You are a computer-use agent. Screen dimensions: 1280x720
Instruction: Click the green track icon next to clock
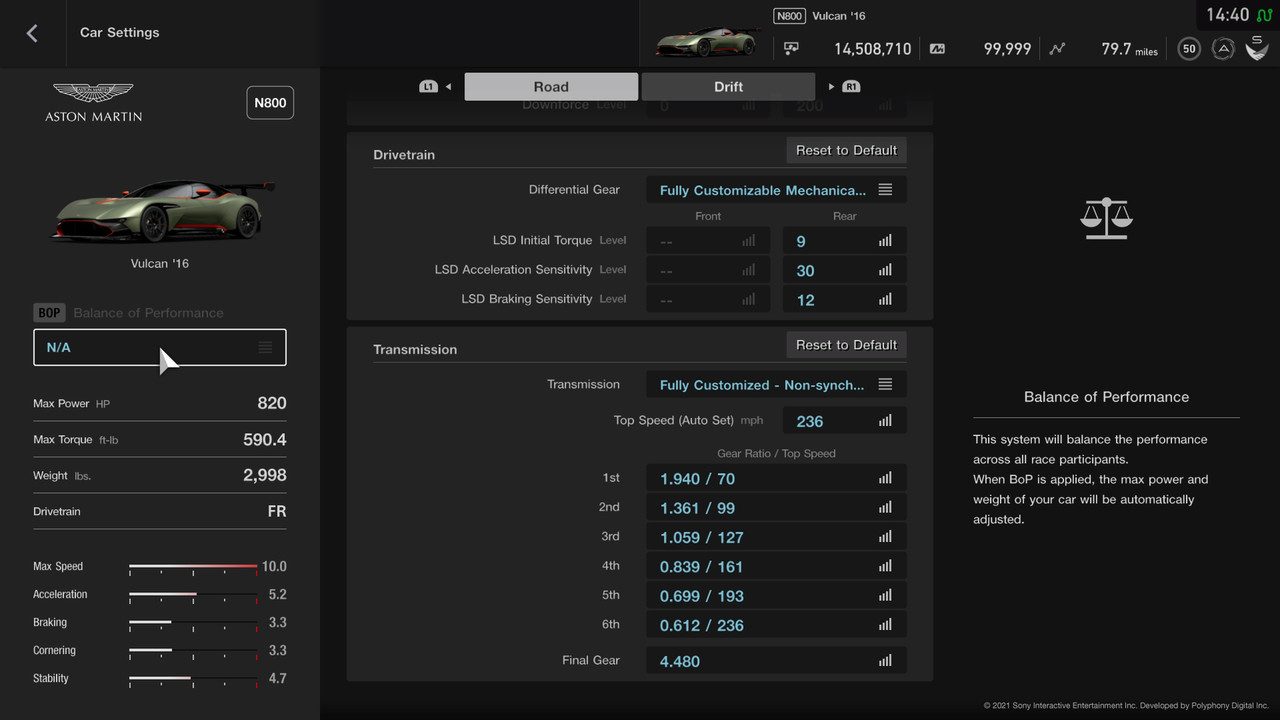pos(1265,15)
